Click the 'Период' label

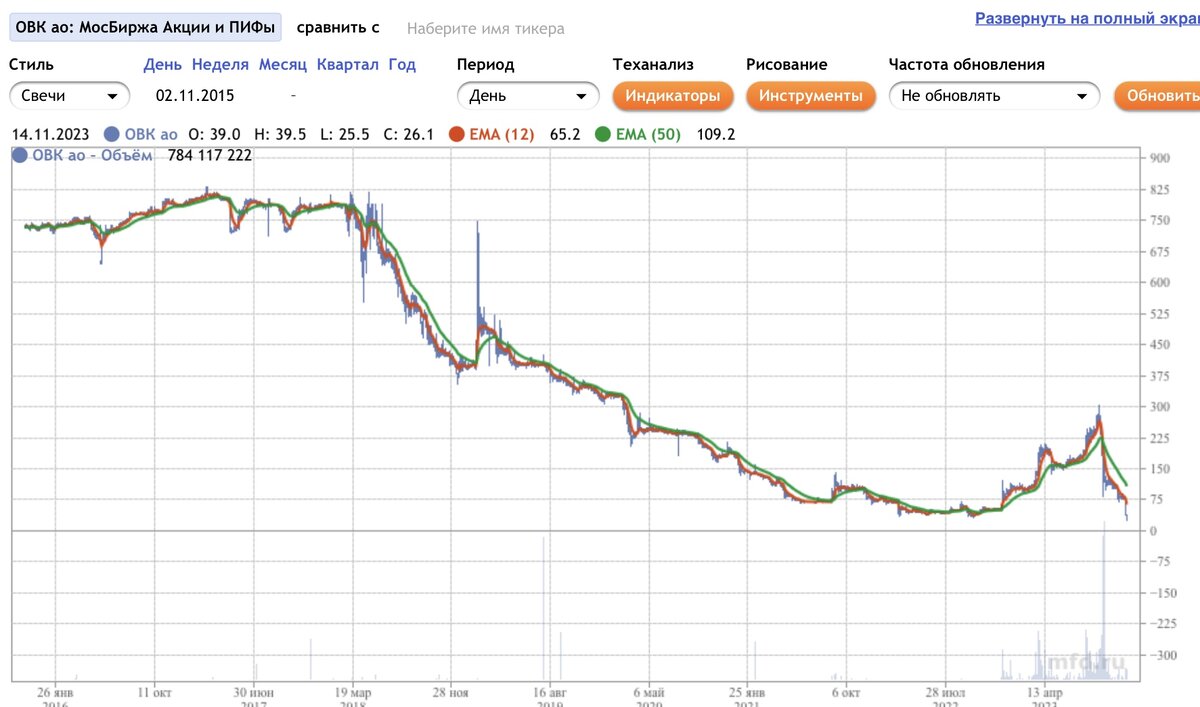tap(486, 64)
